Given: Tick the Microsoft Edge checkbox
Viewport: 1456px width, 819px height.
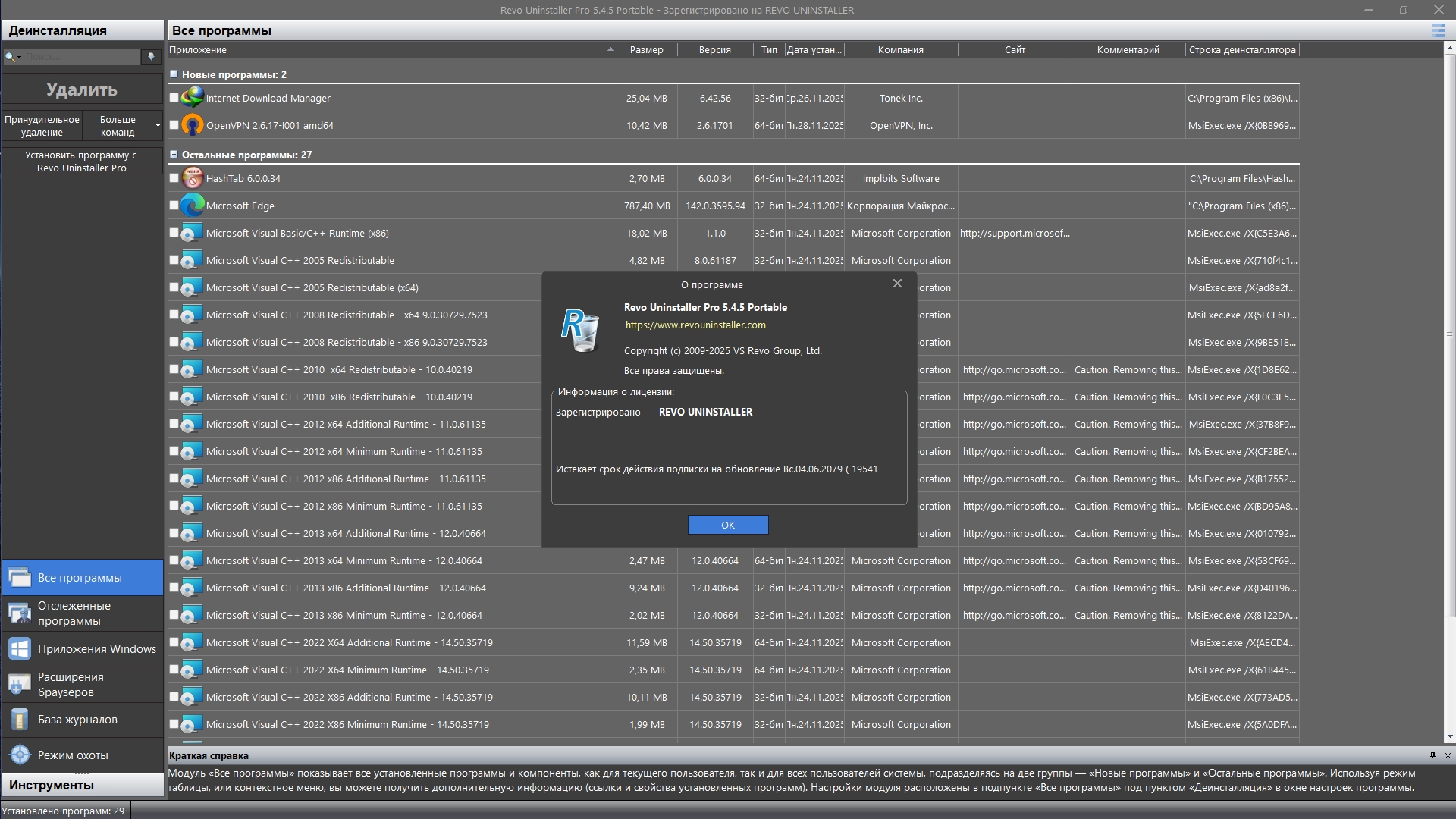Looking at the screenshot, I should [174, 206].
